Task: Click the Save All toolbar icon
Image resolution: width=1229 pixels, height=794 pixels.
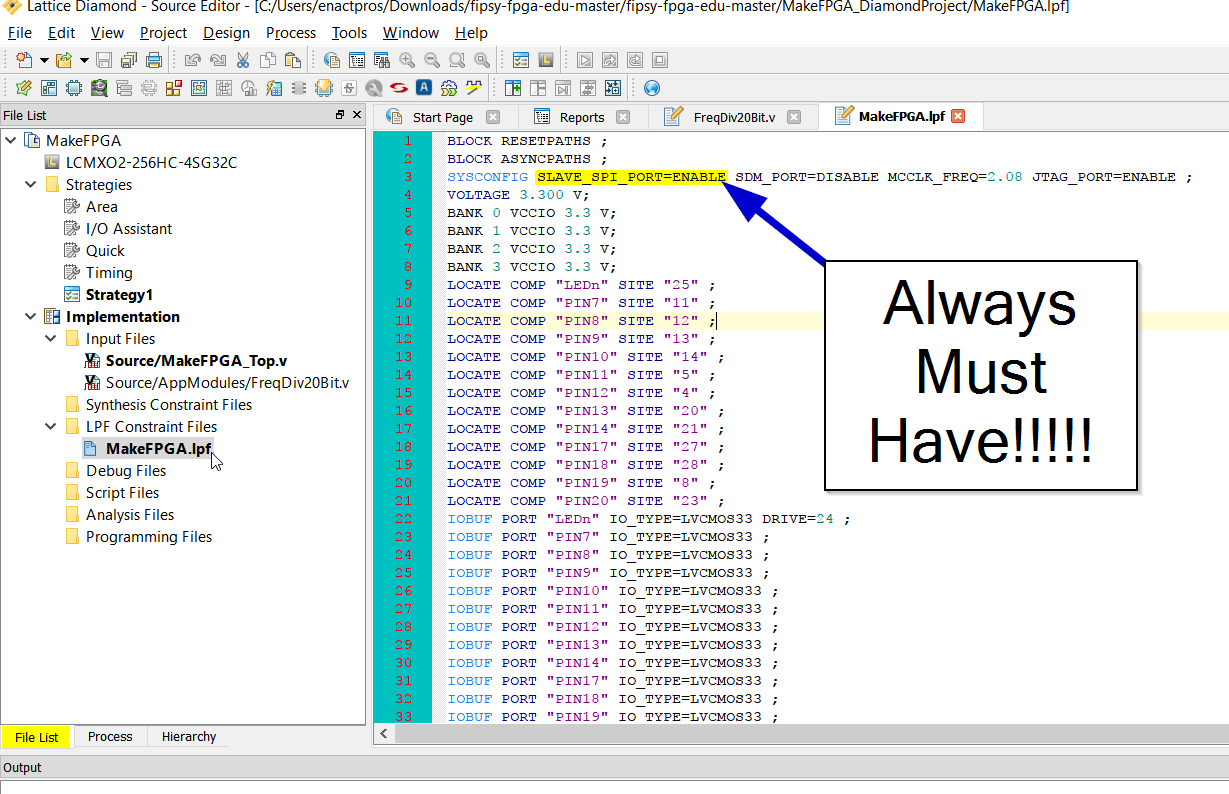Action: pos(129,60)
